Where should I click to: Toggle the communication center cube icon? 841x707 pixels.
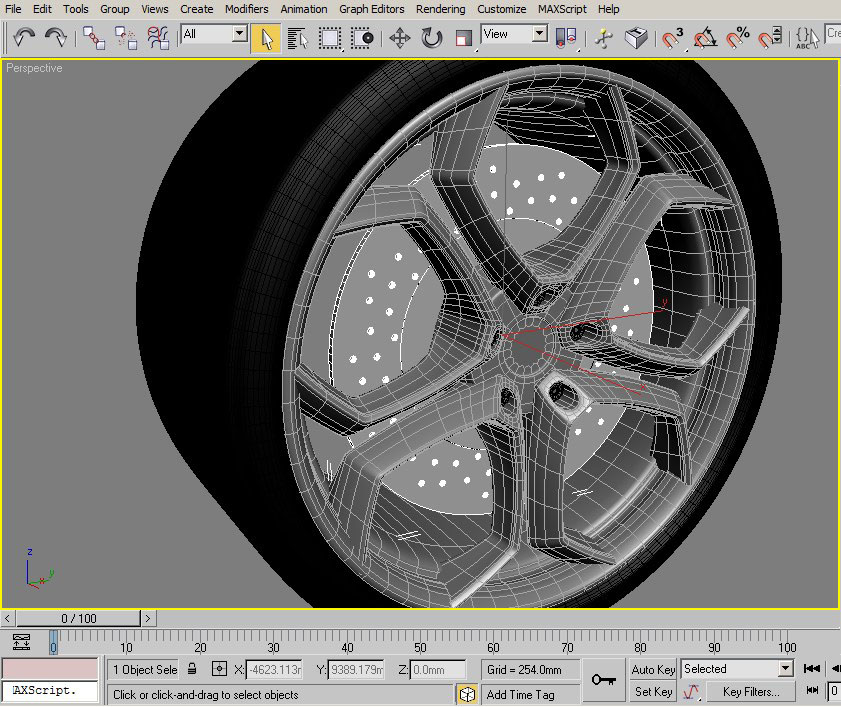point(467,695)
